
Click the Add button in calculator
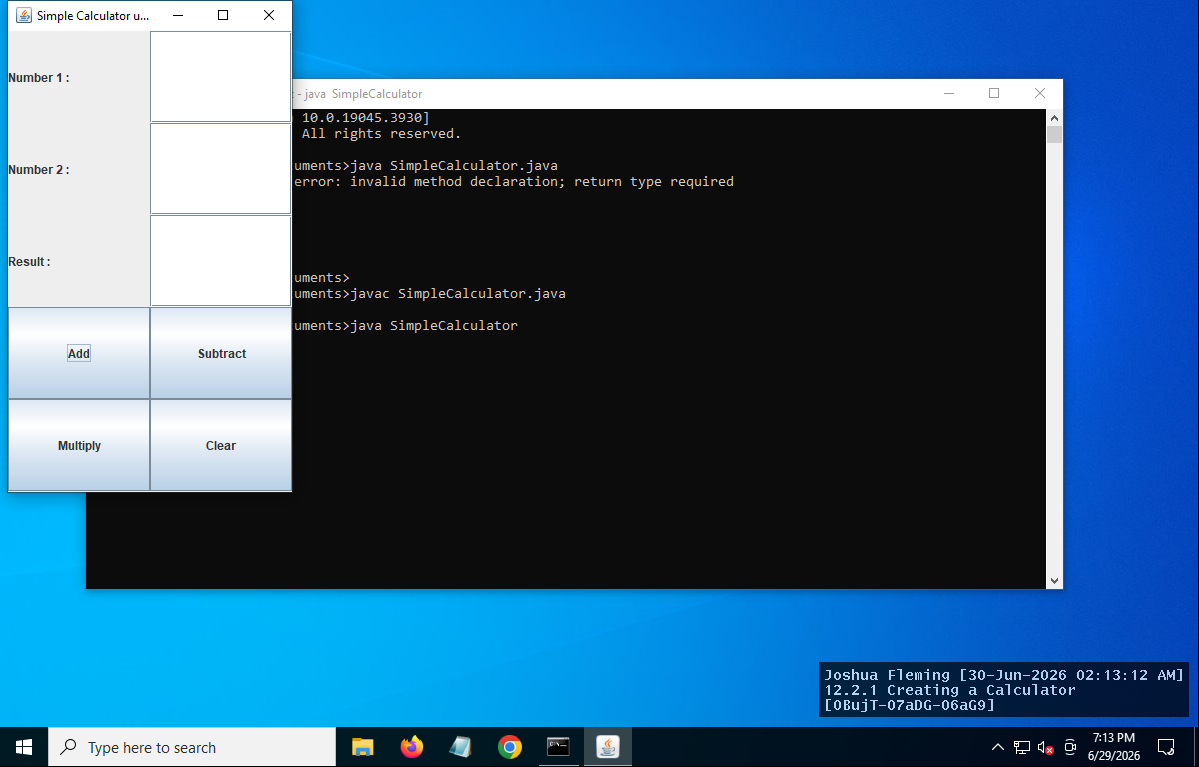click(79, 353)
